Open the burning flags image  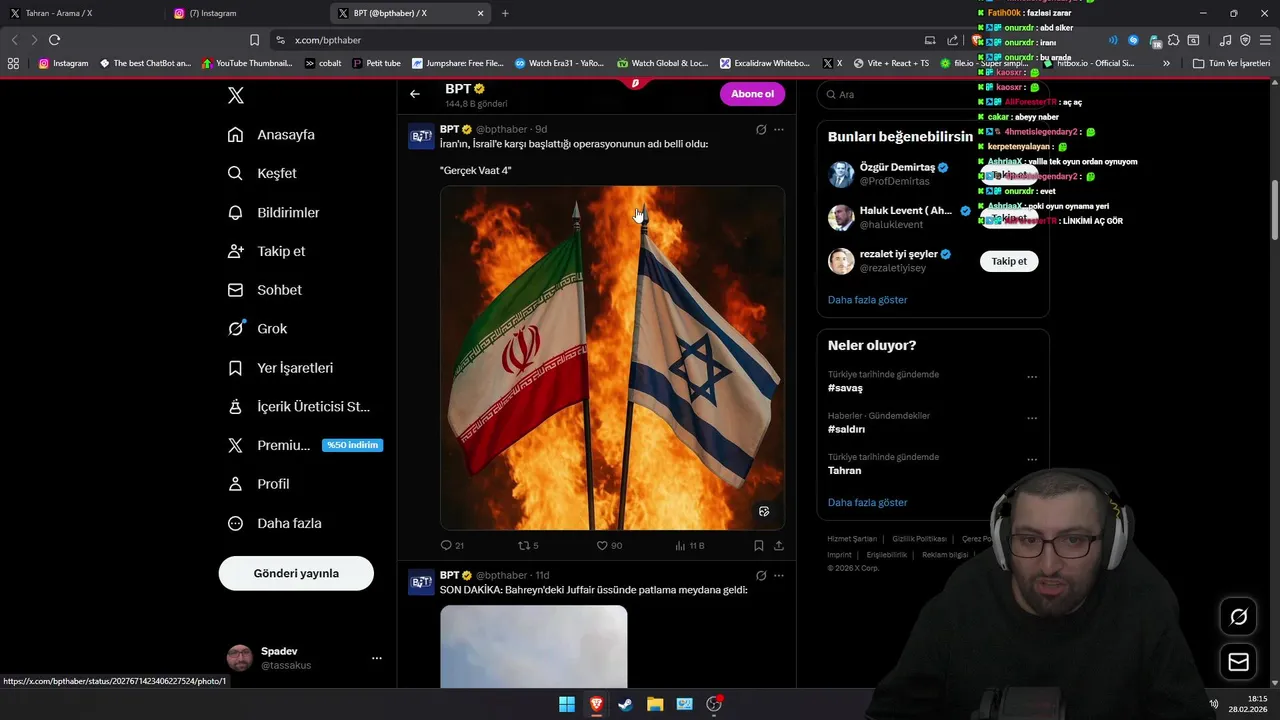pyautogui.click(x=612, y=357)
